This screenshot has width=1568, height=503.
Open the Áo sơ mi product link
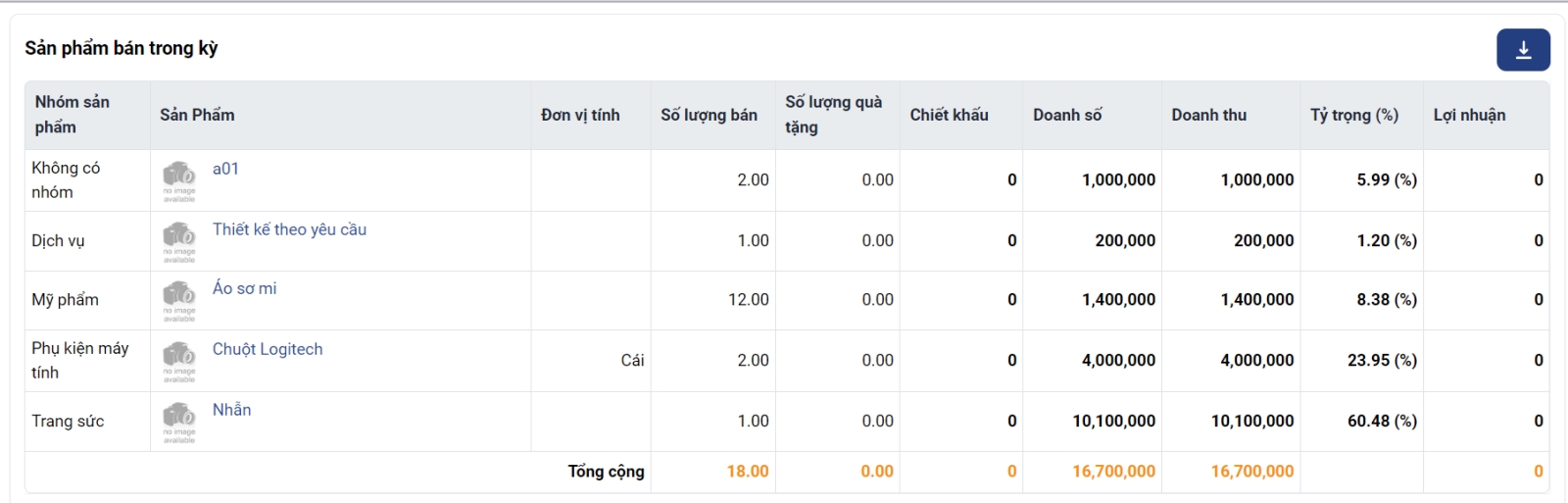(244, 288)
